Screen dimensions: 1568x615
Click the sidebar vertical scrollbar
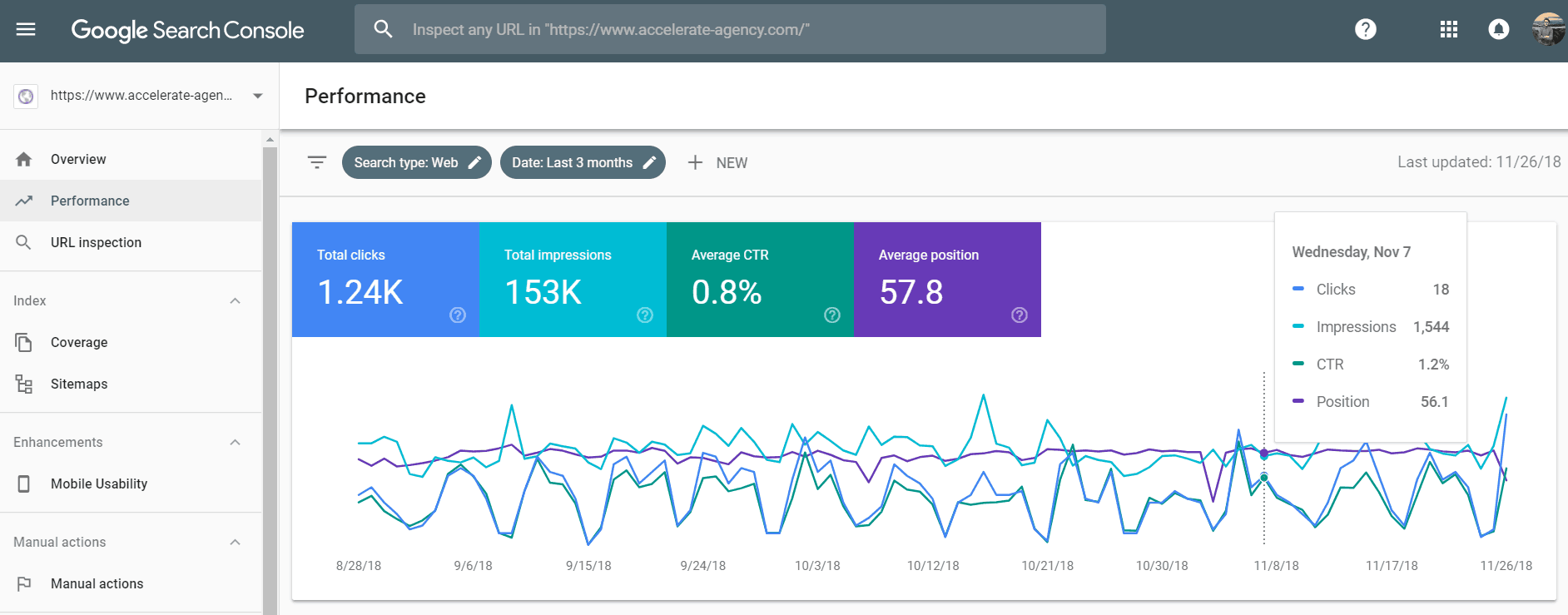(270, 374)
